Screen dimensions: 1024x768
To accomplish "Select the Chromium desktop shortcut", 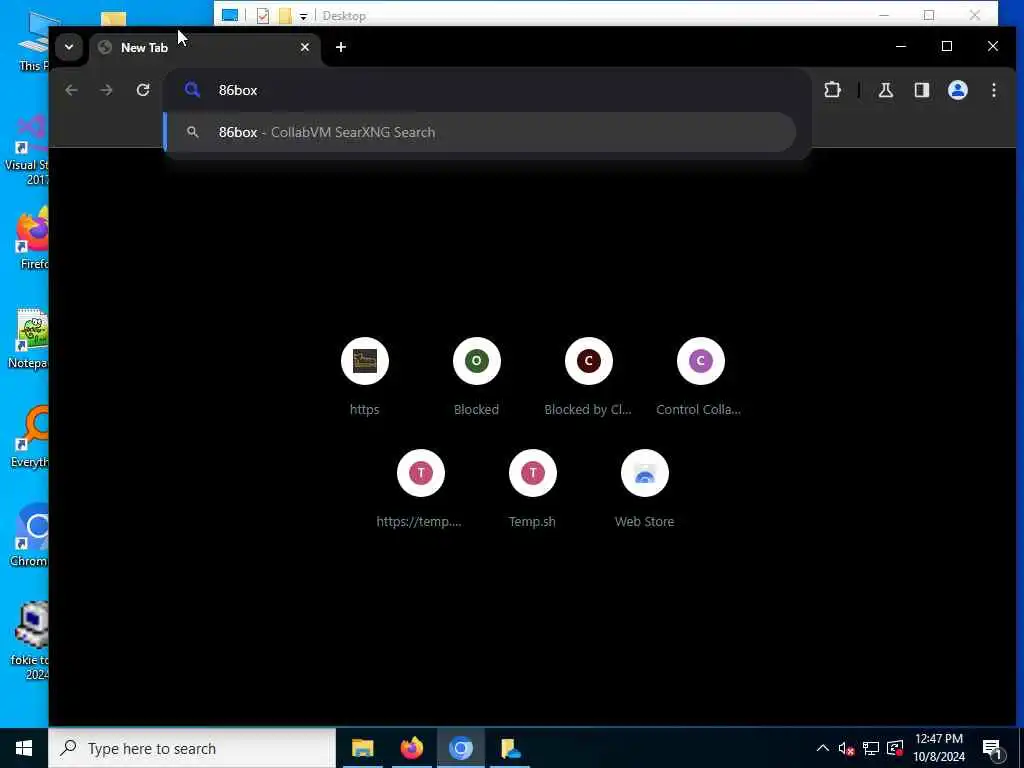I will click(29, 536).
